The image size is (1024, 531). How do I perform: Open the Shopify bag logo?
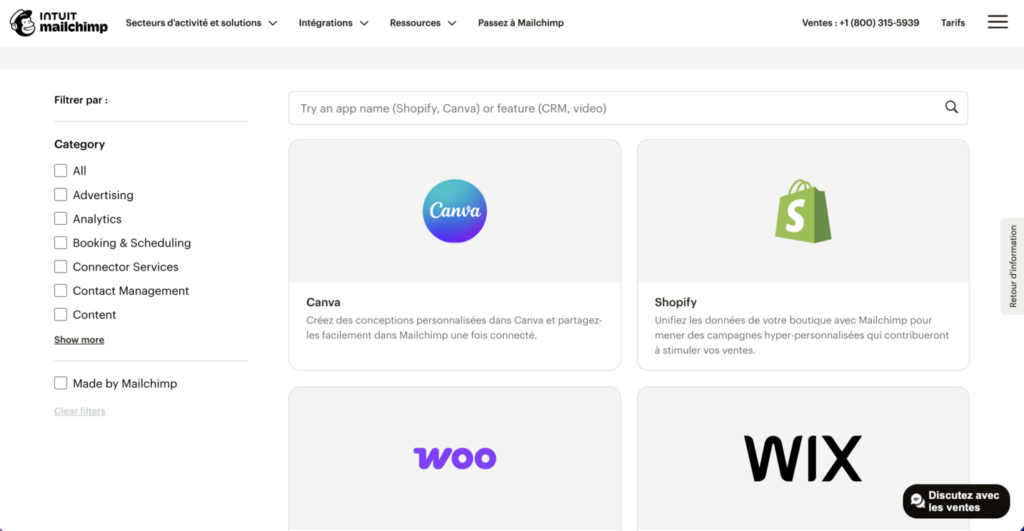803,211
